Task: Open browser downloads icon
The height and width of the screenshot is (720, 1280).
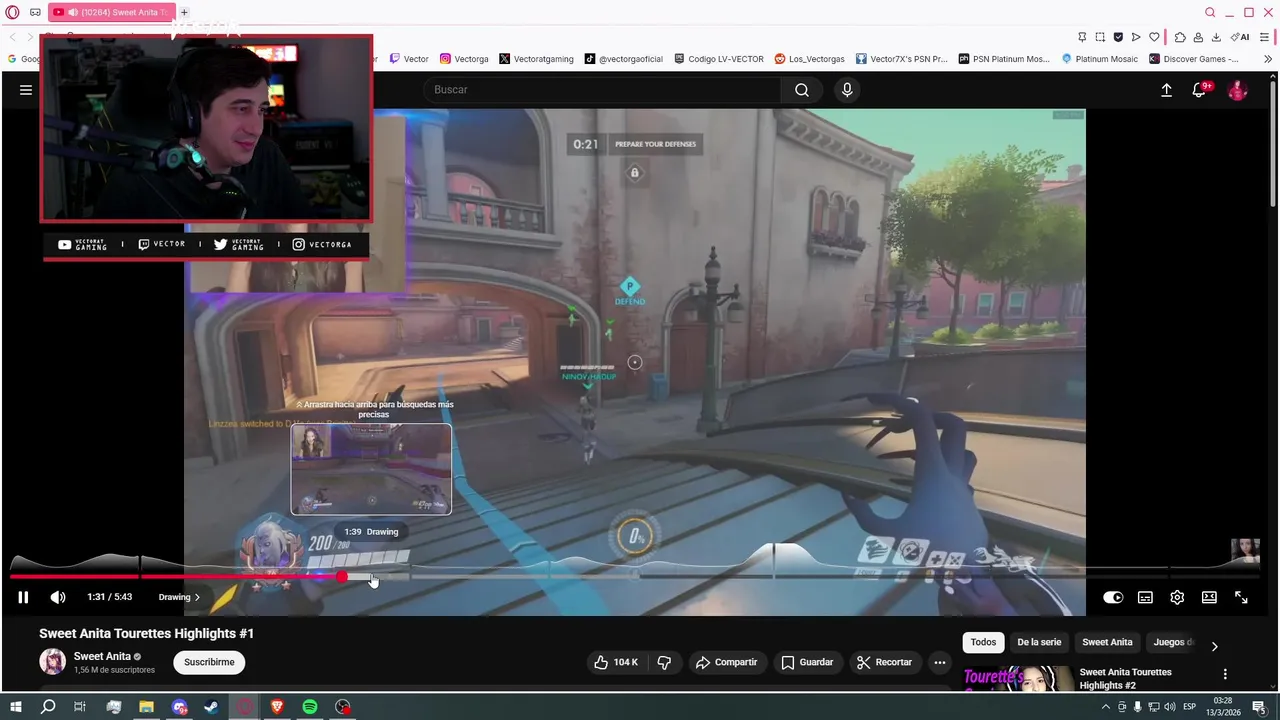Action: click(x=1216, y=37)
